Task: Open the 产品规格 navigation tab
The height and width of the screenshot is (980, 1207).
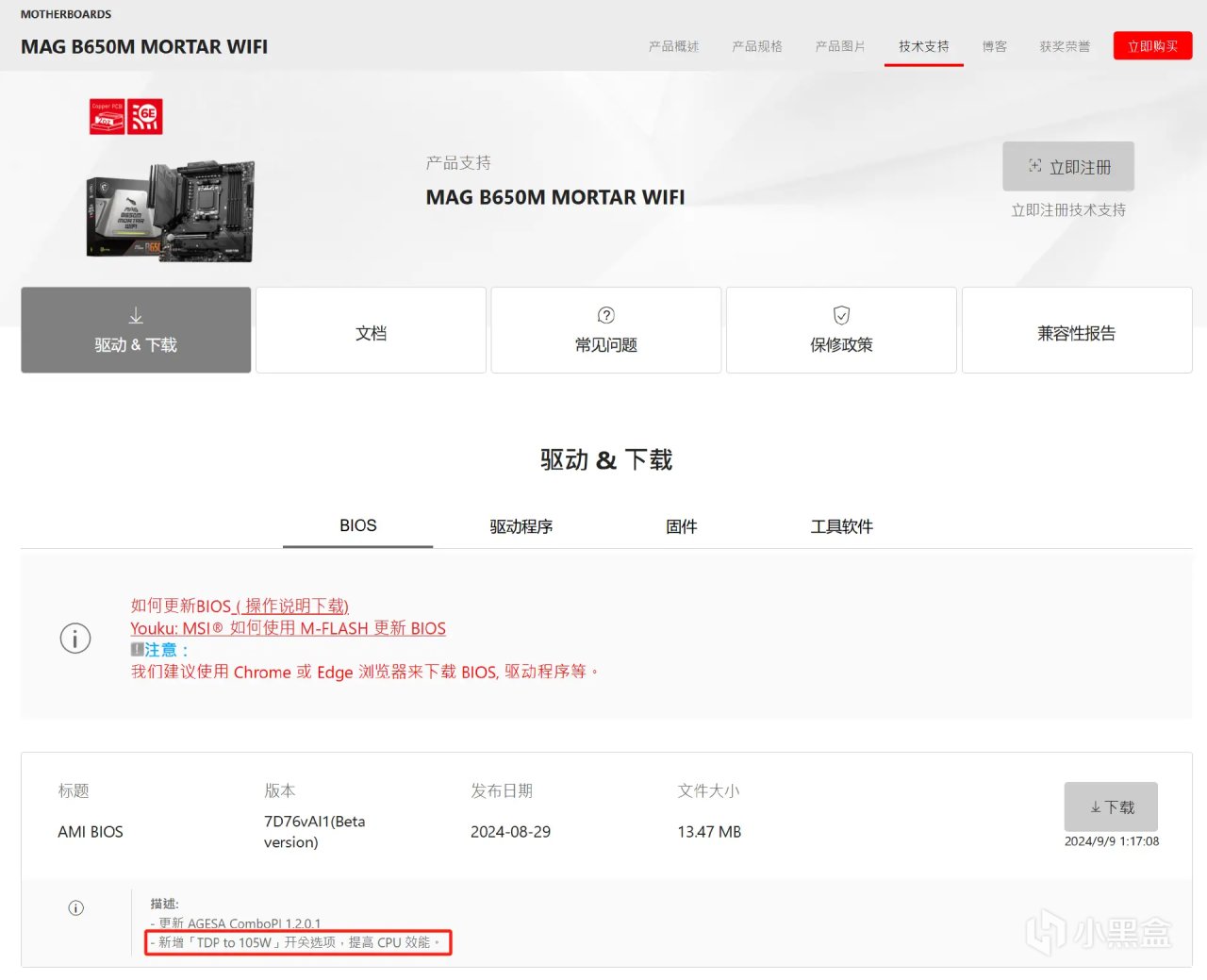Action: 757,46
